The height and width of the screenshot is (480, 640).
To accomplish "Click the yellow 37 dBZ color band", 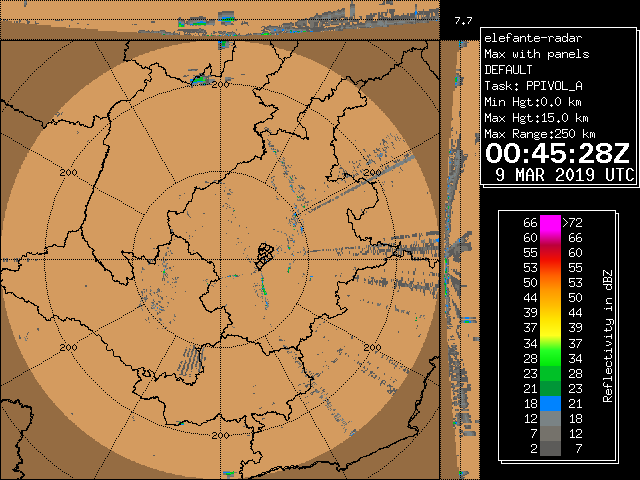I will point(551,327).
